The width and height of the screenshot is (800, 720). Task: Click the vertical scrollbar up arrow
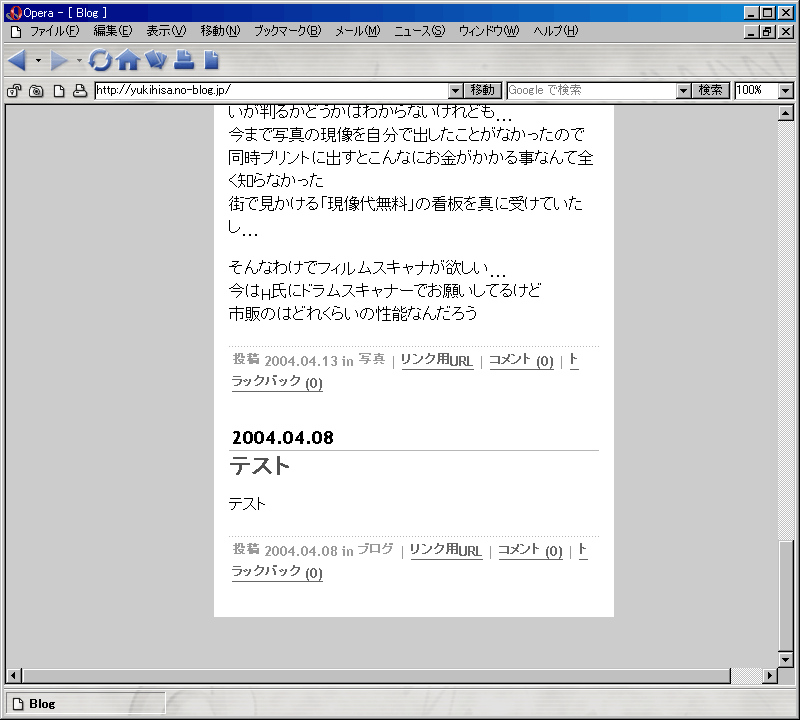pos(786,113)
